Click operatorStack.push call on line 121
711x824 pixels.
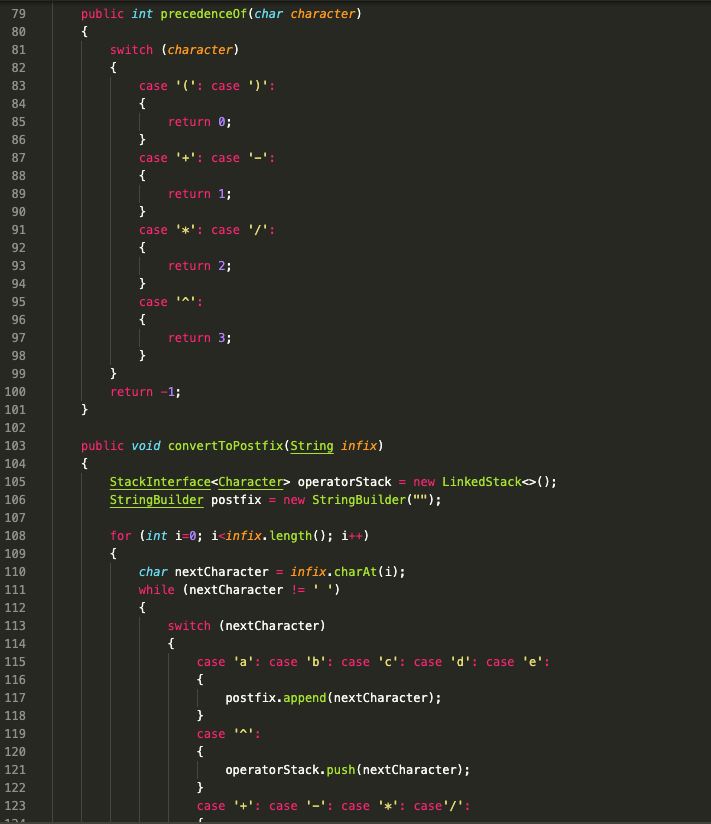tap(347, 770)
